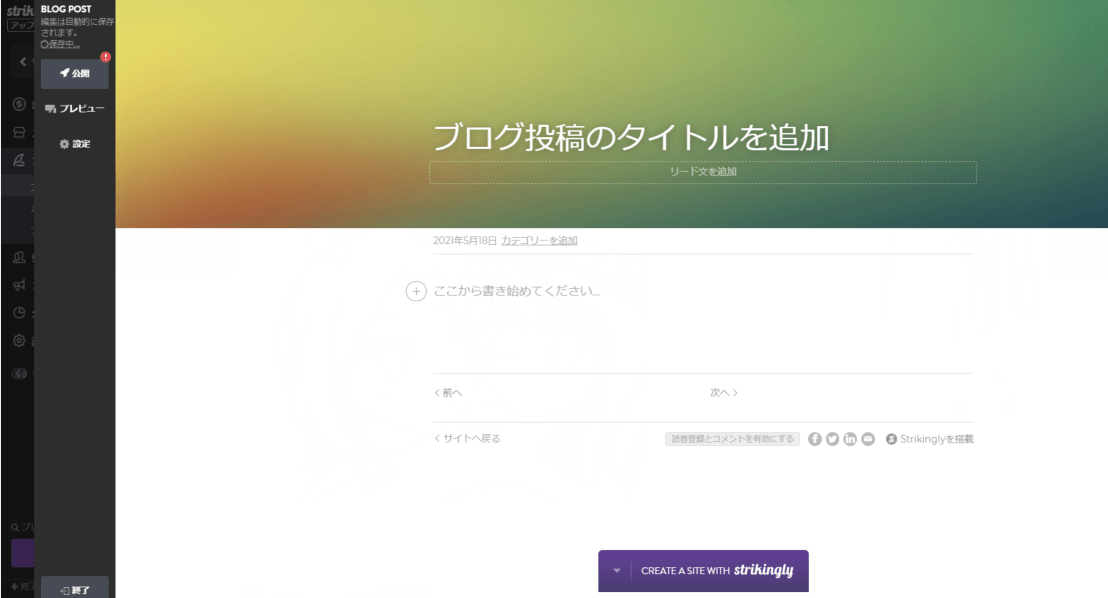
Task: Collapse the sidebar using the back chevron
Action: click(x=22, y=62)
